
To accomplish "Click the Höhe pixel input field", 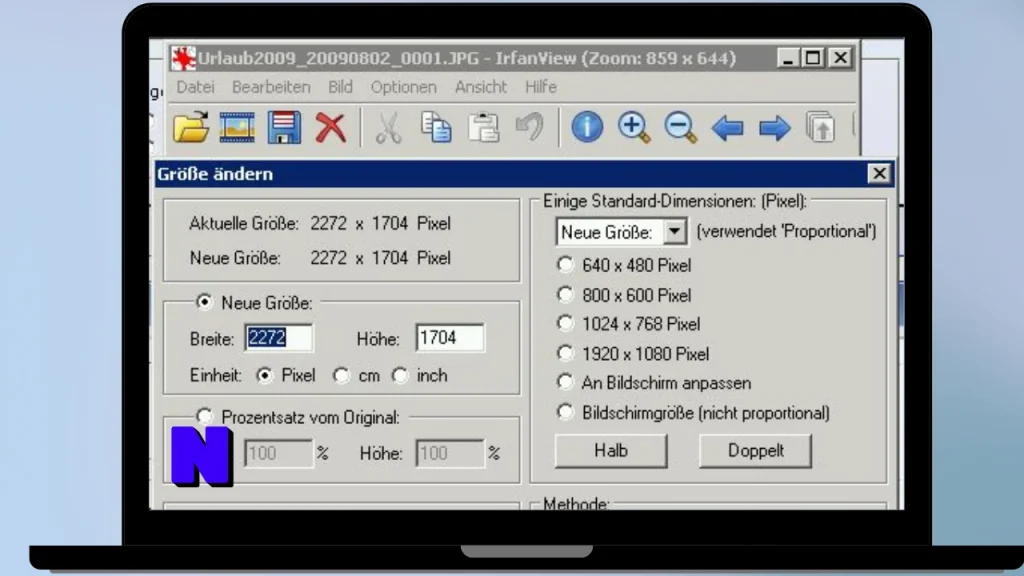I will [450, 338].
